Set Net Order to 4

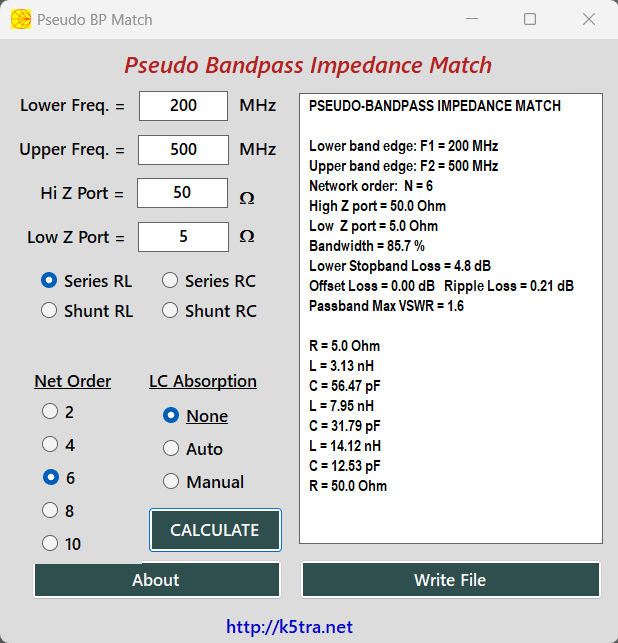[50, 445]
